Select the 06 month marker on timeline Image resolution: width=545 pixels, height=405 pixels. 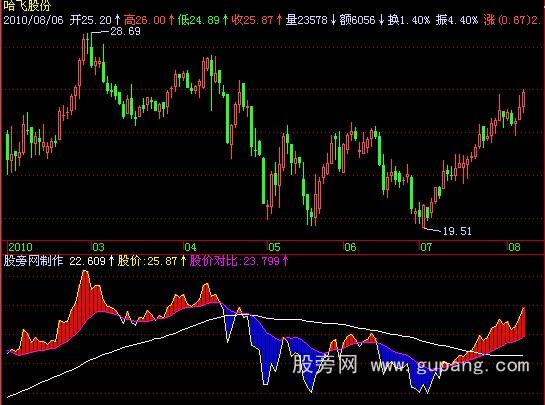pyautogui.click(x=350, y=247)
